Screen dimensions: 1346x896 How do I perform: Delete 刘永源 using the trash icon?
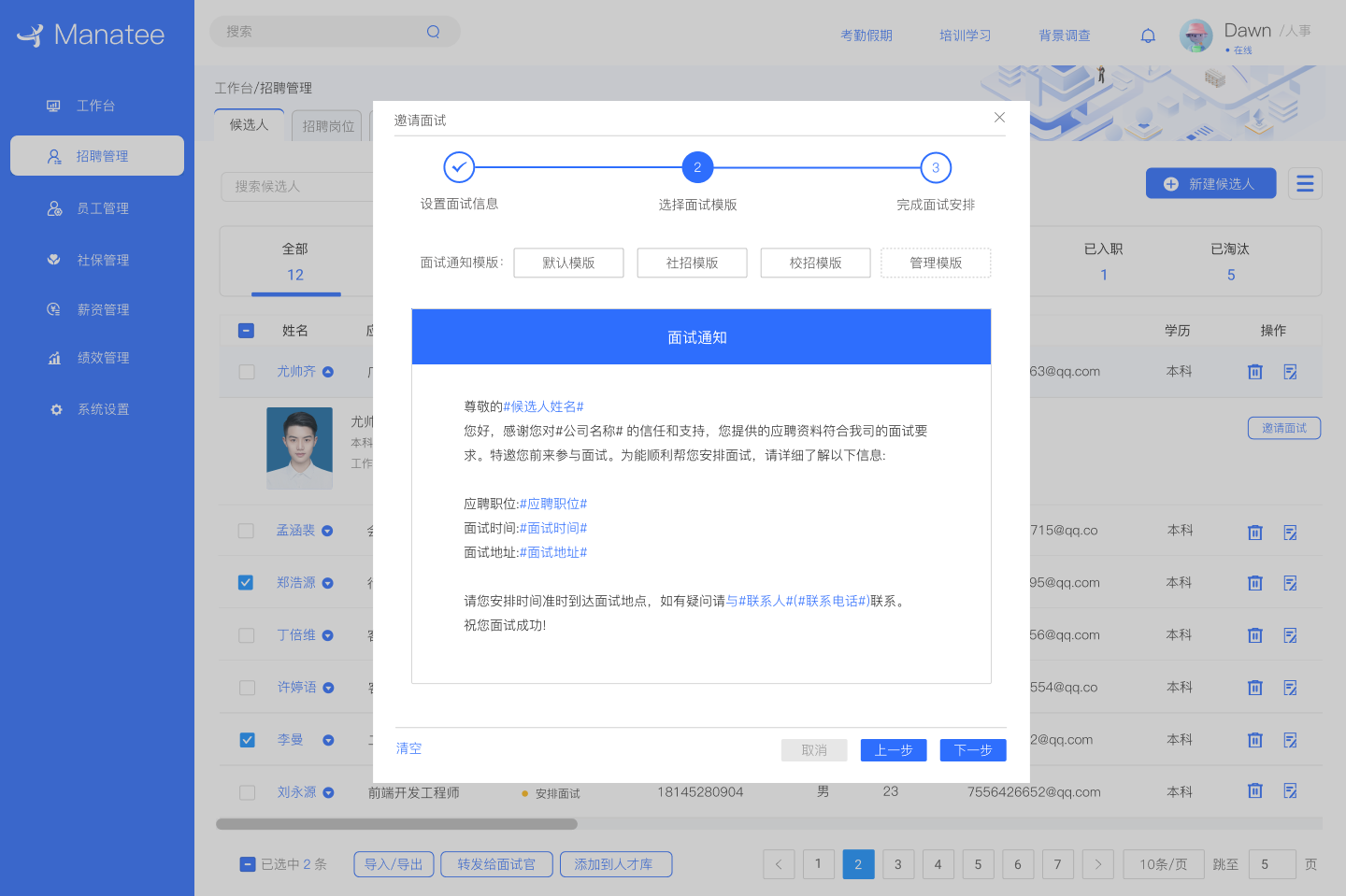[x=1254, y=790]
